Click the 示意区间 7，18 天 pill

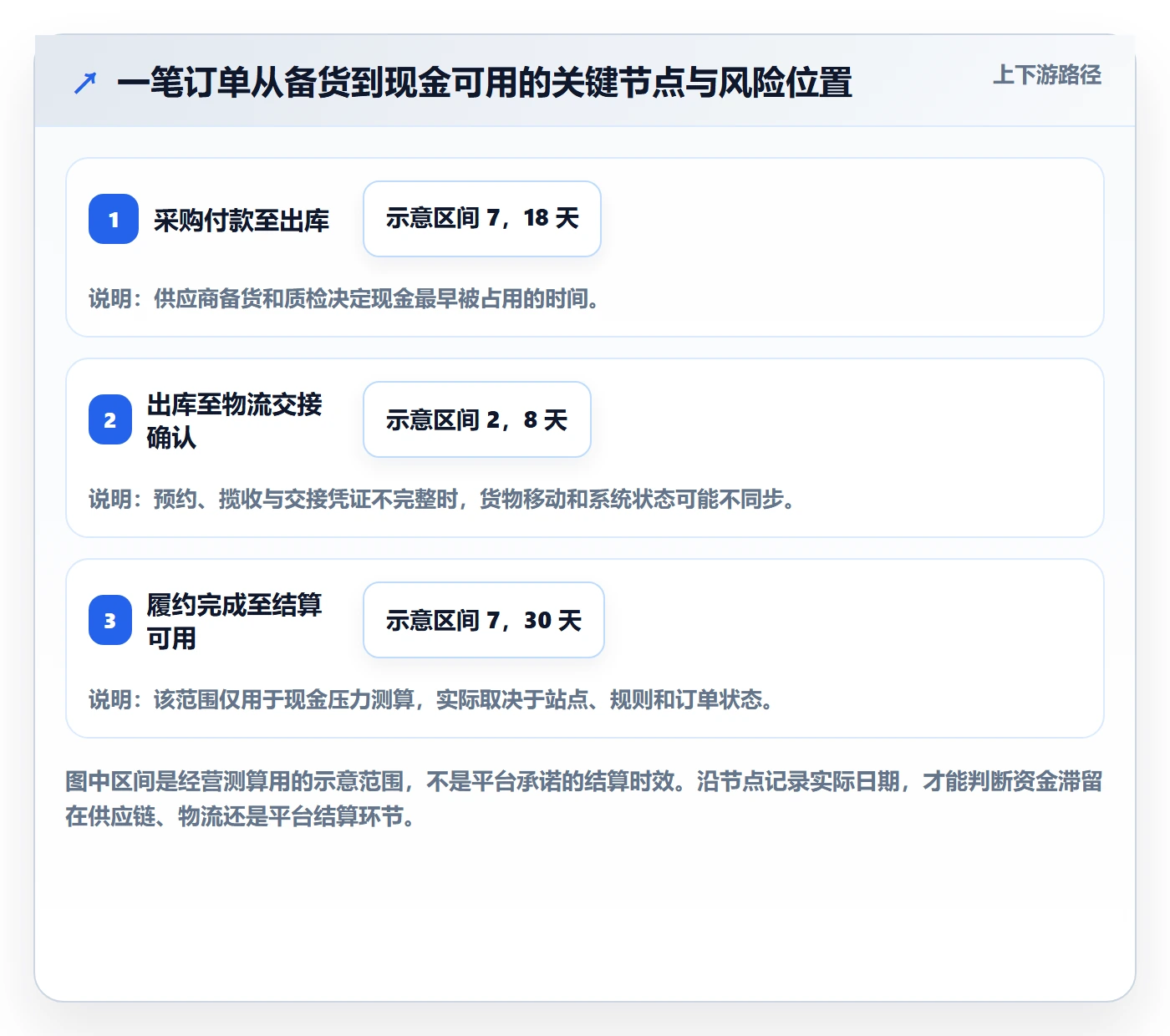482,219
